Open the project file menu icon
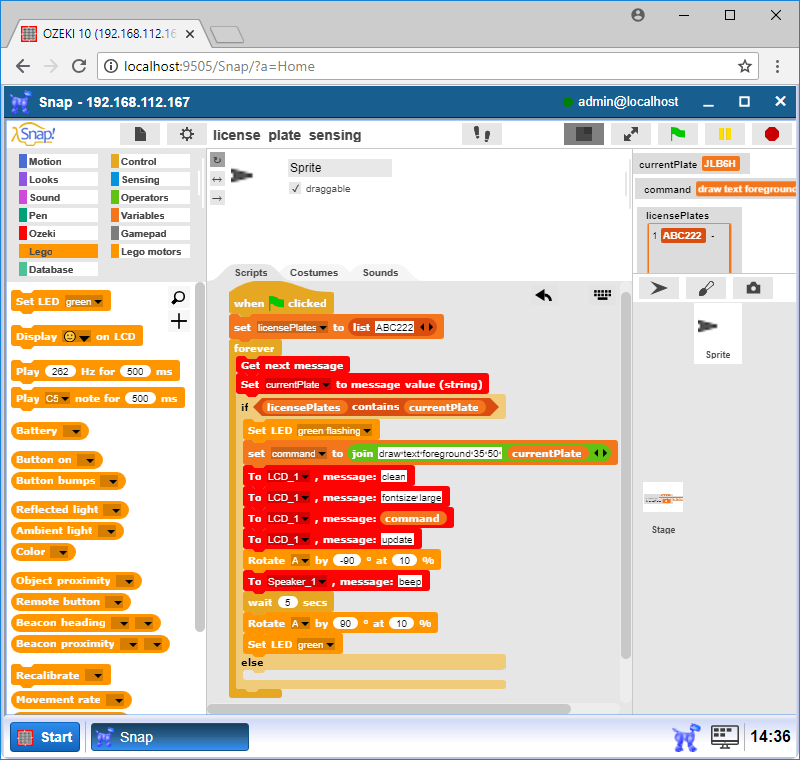This screenshot has width=800, height=760. 140,134
